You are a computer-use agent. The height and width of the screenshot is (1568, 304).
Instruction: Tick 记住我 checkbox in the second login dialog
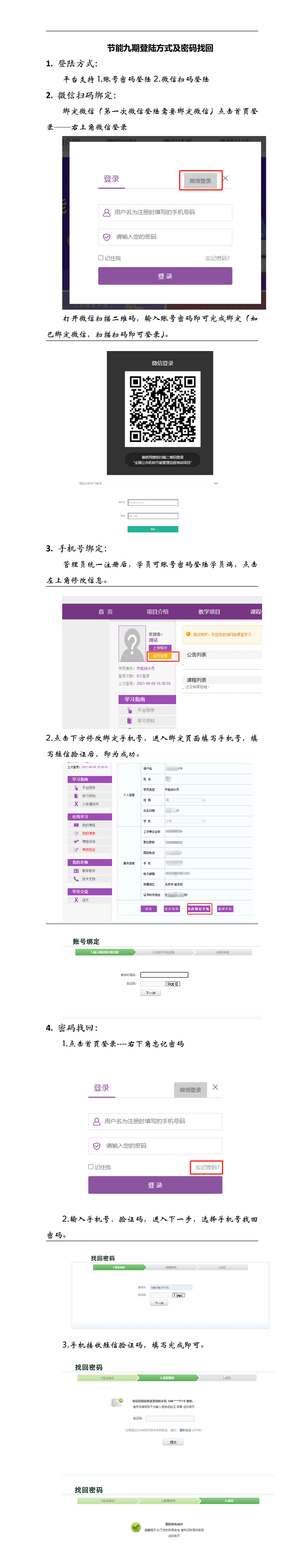pyautogui.click(x=91, y=1167)
